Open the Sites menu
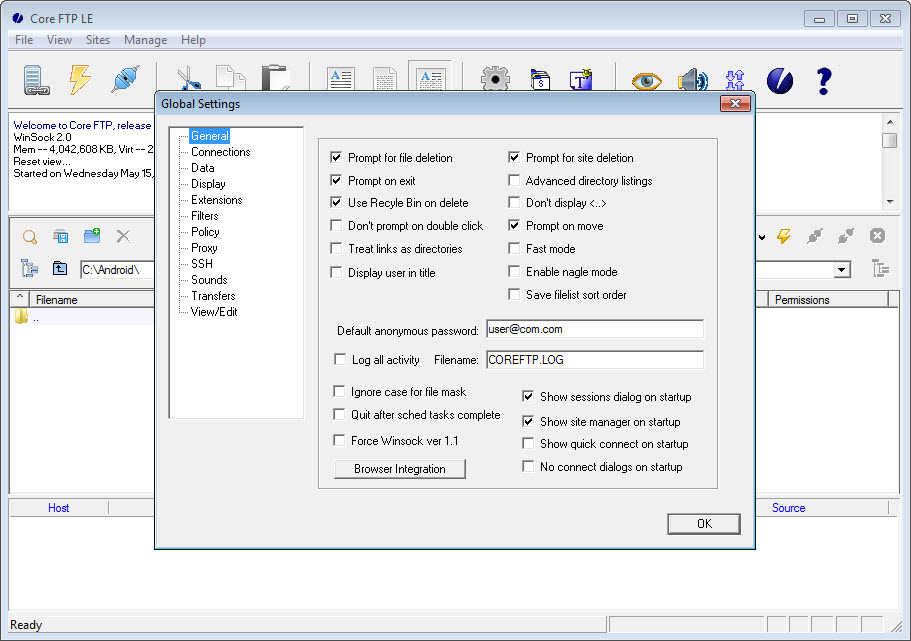The image size is (911, 641). tap(98, 40)
